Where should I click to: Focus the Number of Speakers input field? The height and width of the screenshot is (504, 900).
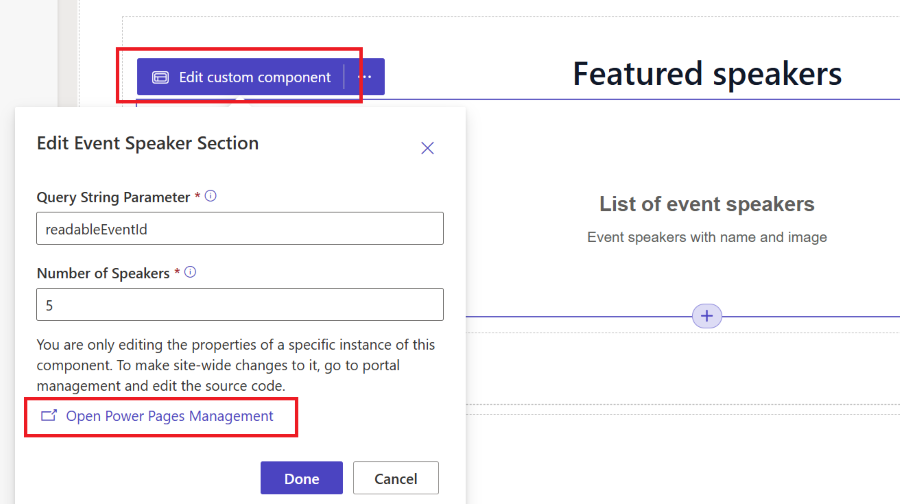pos(240,305)
